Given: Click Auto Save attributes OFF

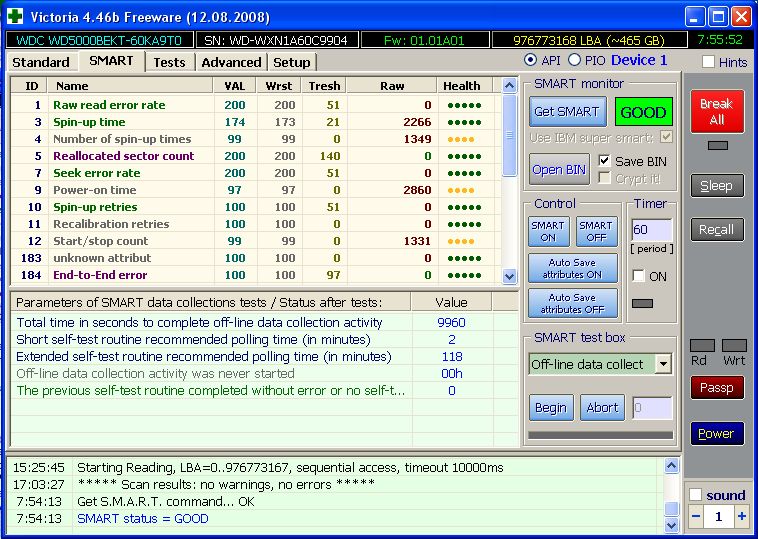Looking at the screenshot, I should (572, 303).
